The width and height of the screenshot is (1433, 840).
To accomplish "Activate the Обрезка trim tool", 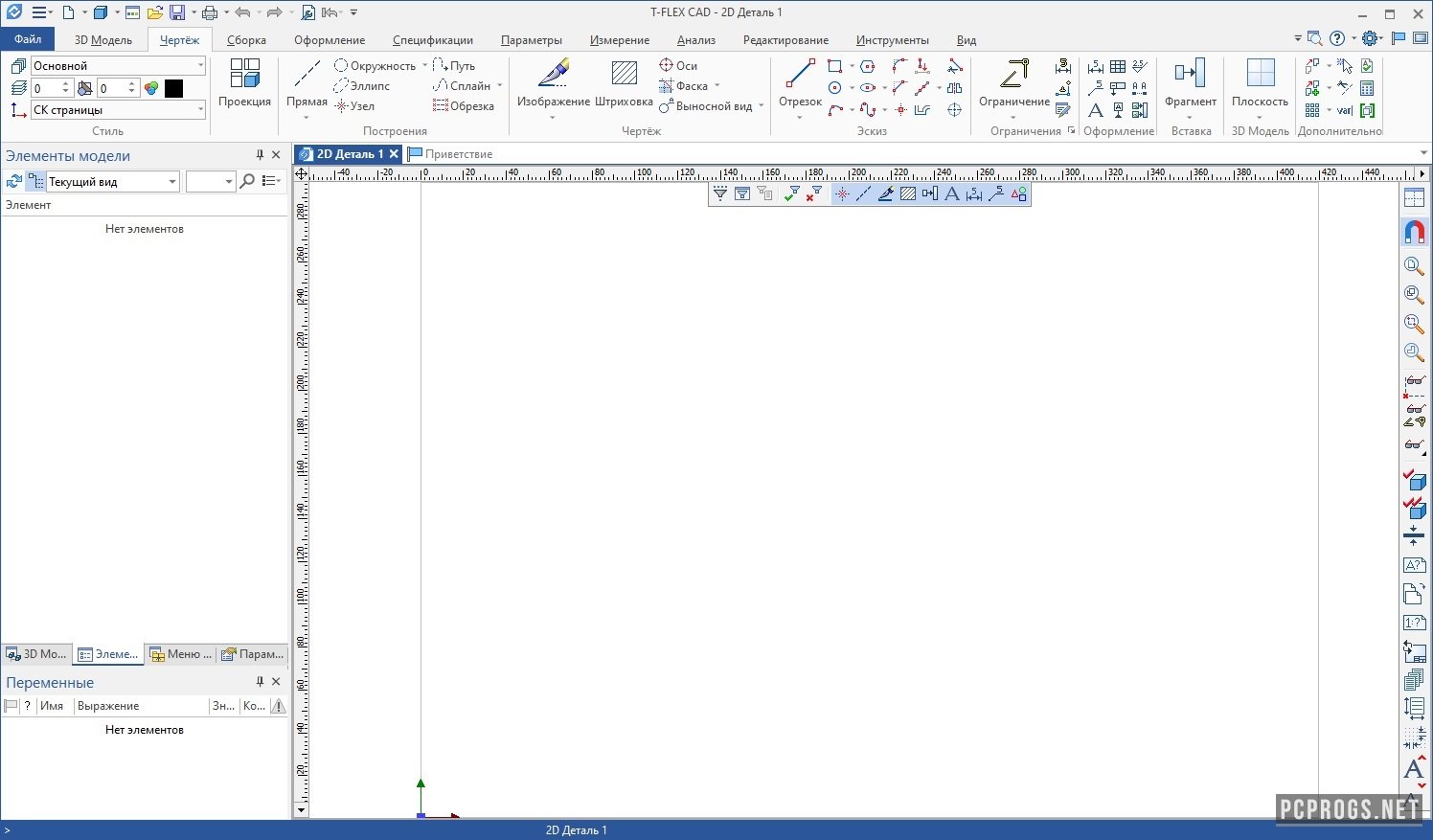I will [464, 106].
